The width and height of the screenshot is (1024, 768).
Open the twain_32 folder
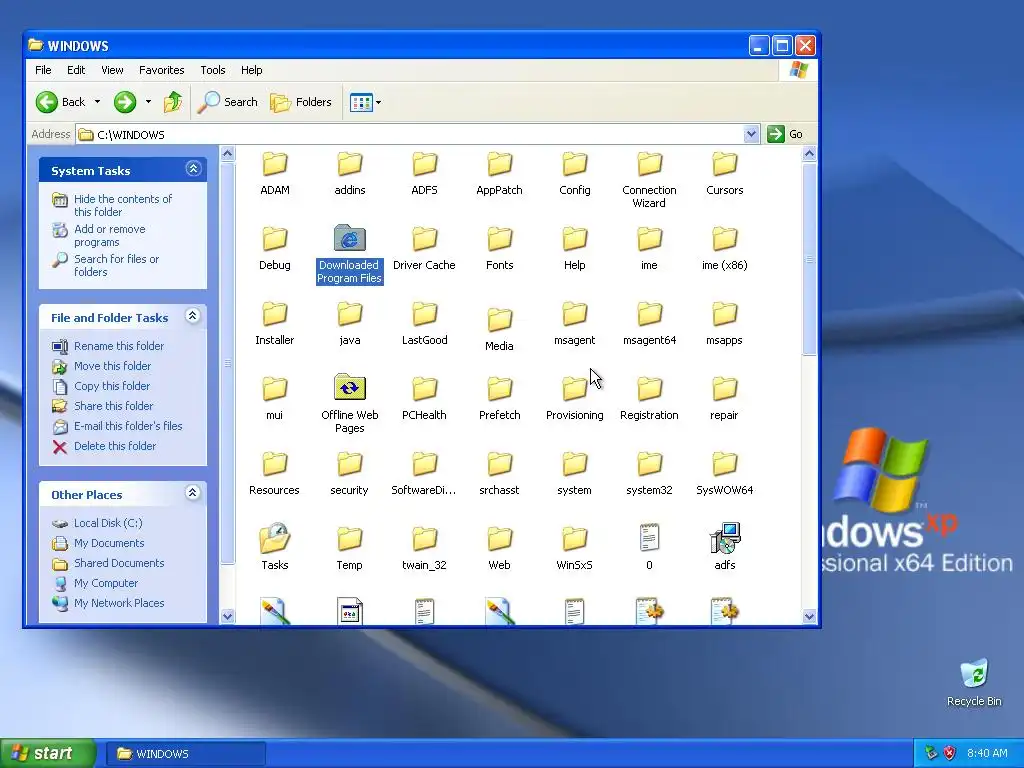[x=424, y=547]
